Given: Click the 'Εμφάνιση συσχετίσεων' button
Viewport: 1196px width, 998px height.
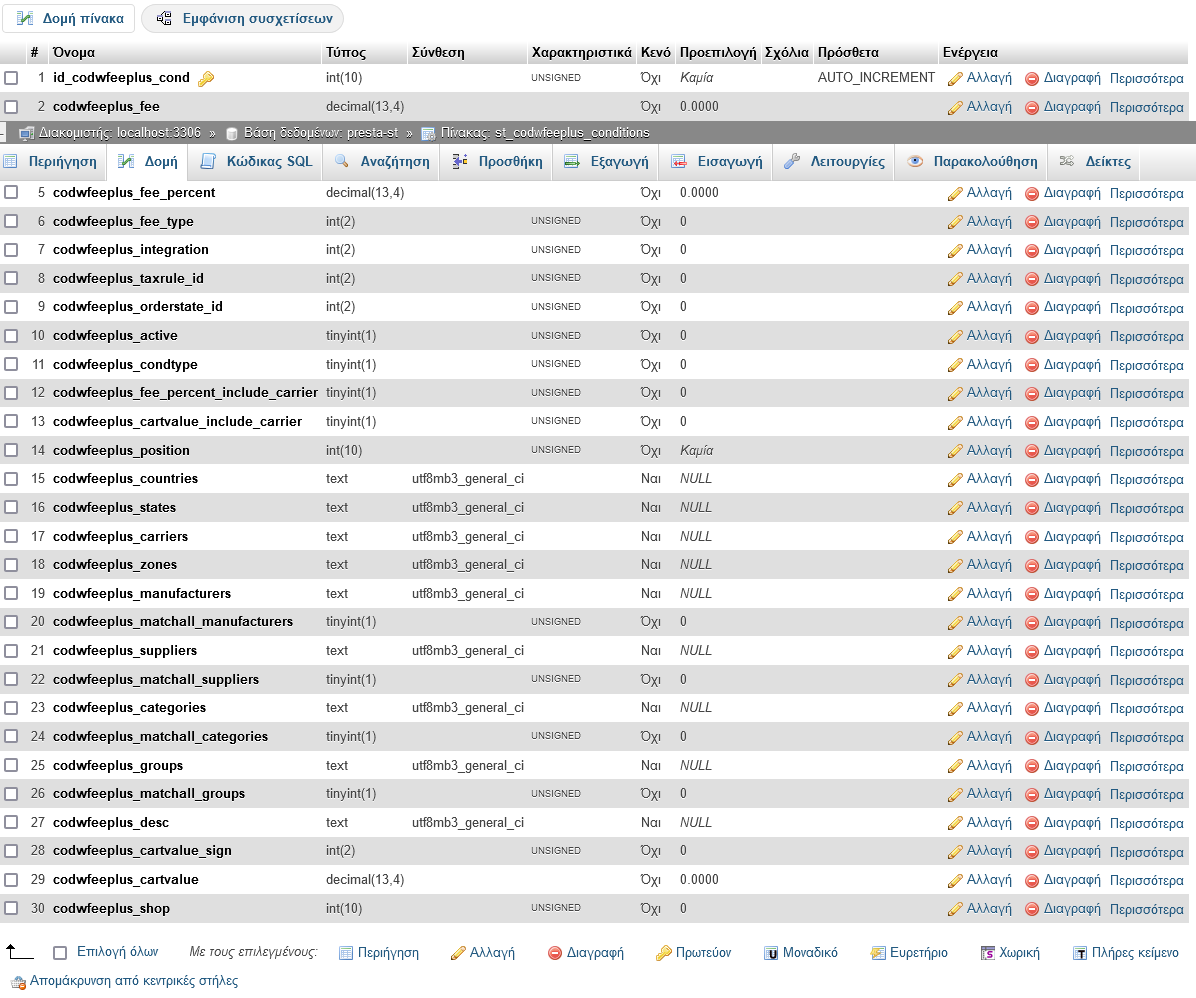Looking at the screenshot, I should coord(243,18).
